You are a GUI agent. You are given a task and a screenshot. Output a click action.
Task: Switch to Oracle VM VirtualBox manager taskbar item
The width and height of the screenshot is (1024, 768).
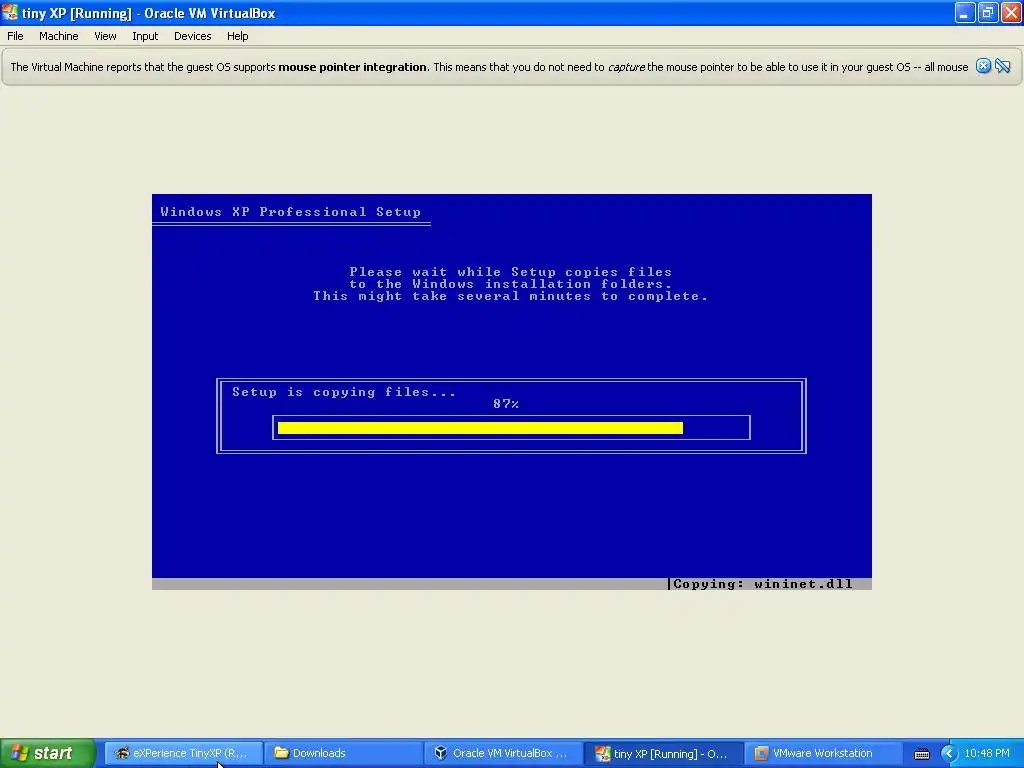coord(503,753)
